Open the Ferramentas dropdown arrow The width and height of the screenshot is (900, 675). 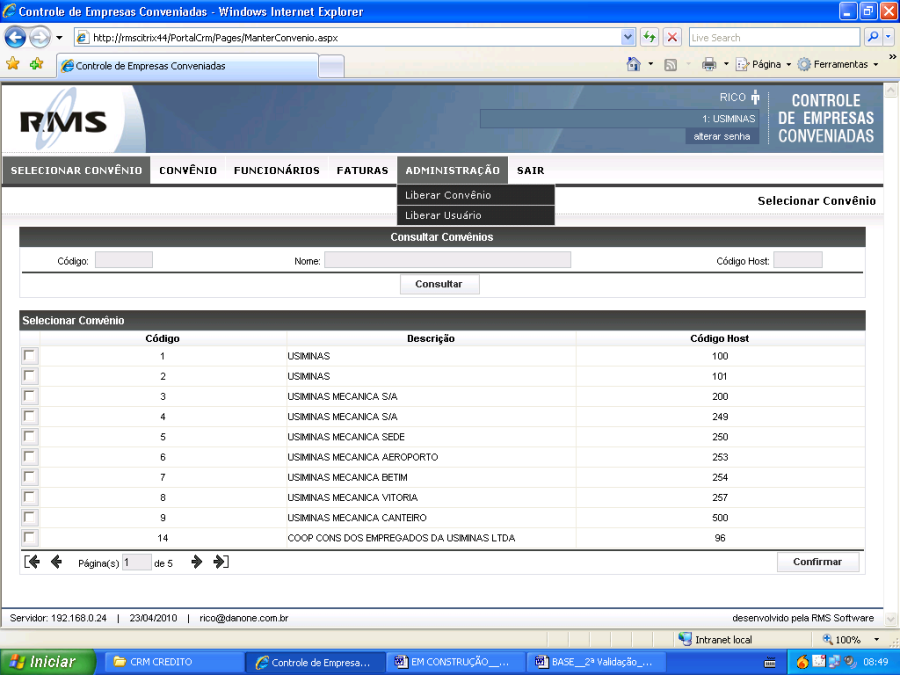876,64
